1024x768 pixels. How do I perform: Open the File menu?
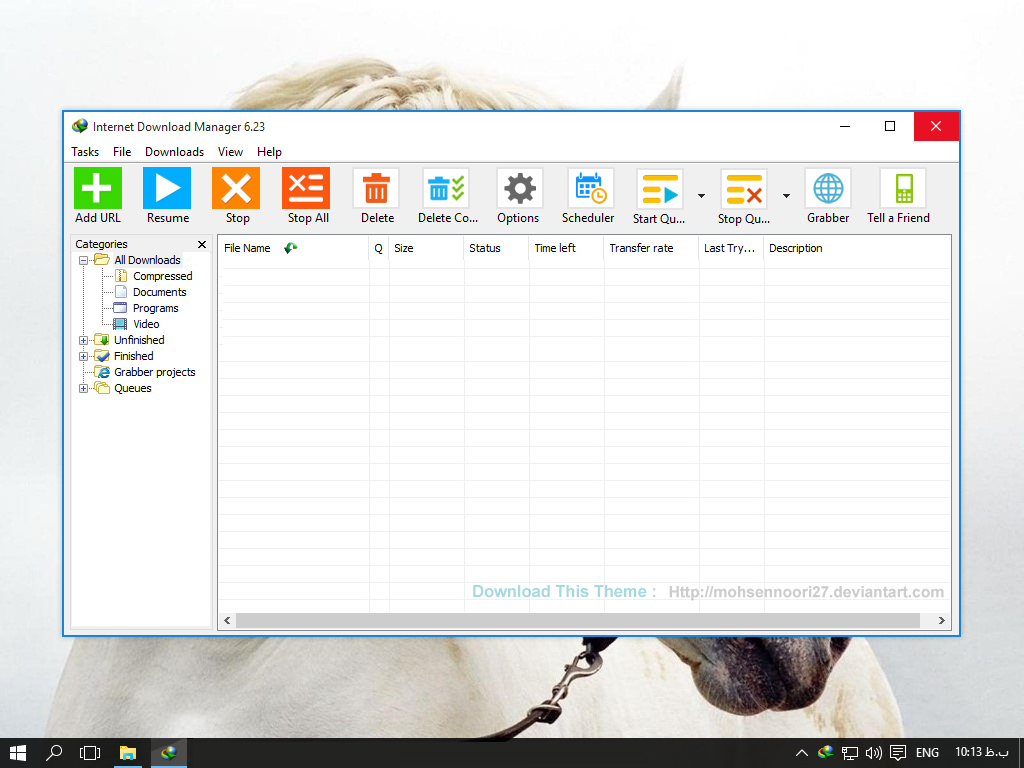(x=122, y=152)
